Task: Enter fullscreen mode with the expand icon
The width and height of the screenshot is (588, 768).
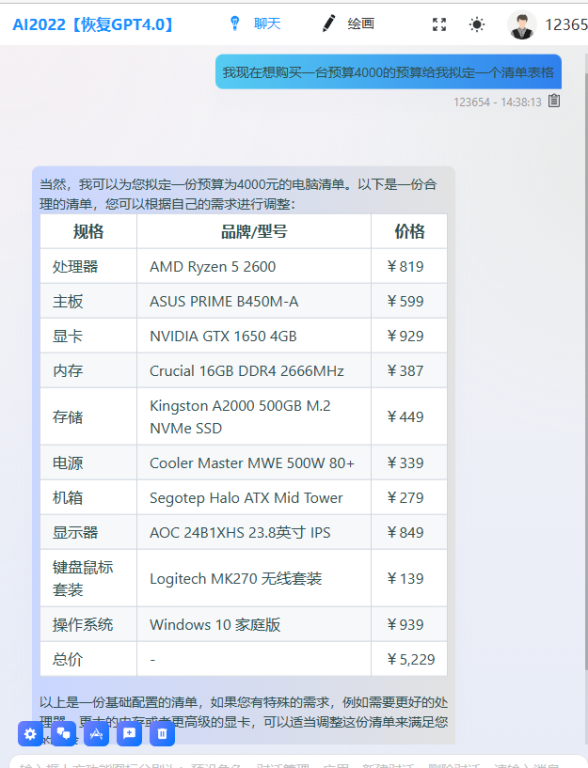Action: pos(440,24)
